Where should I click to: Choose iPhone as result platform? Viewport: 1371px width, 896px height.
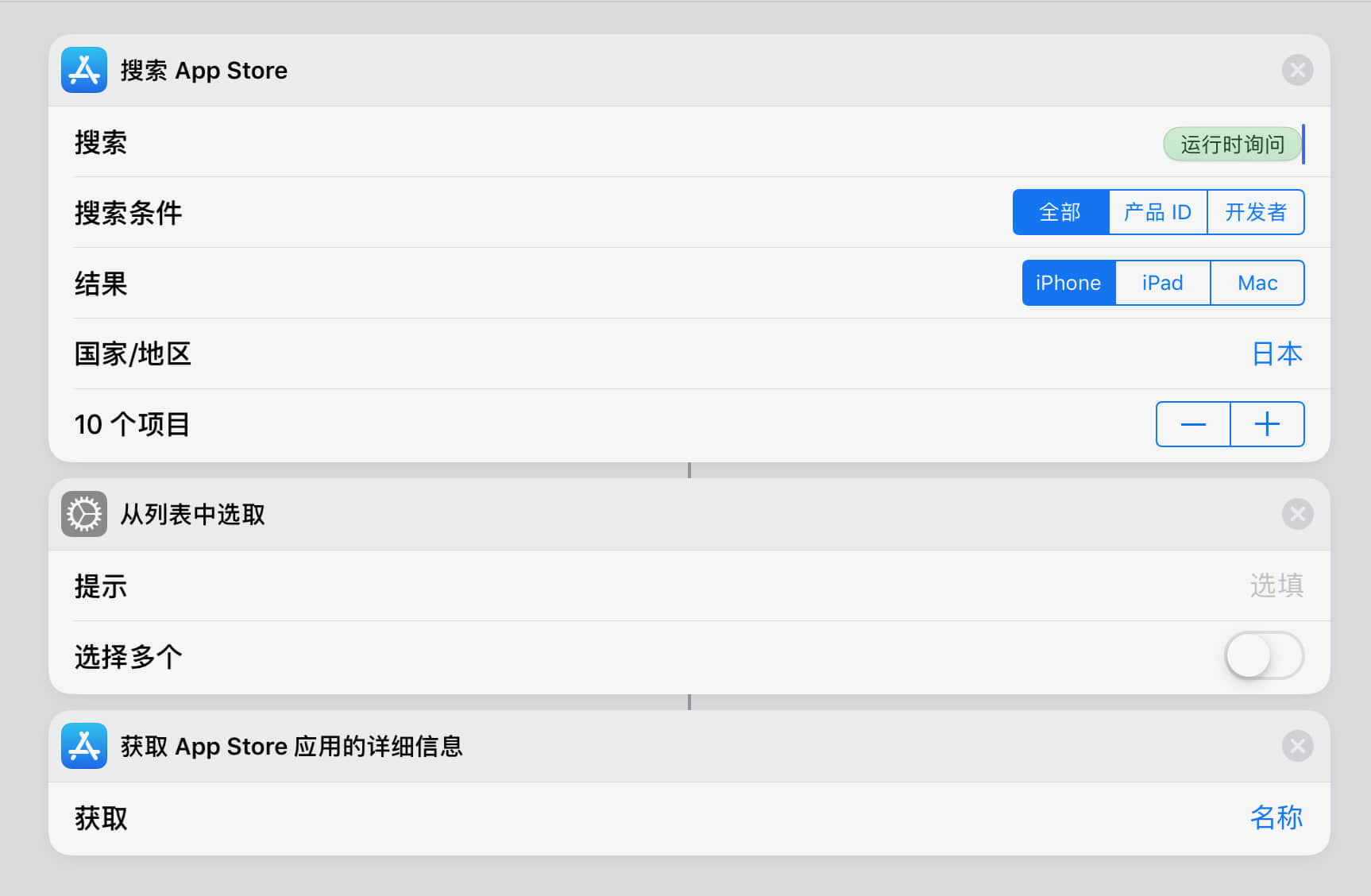[x=1068, y=283]
